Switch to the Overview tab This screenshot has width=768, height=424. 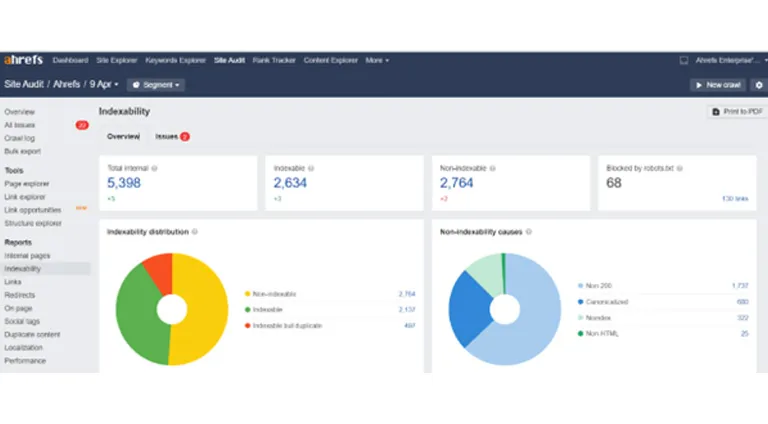tap(123, 137)
